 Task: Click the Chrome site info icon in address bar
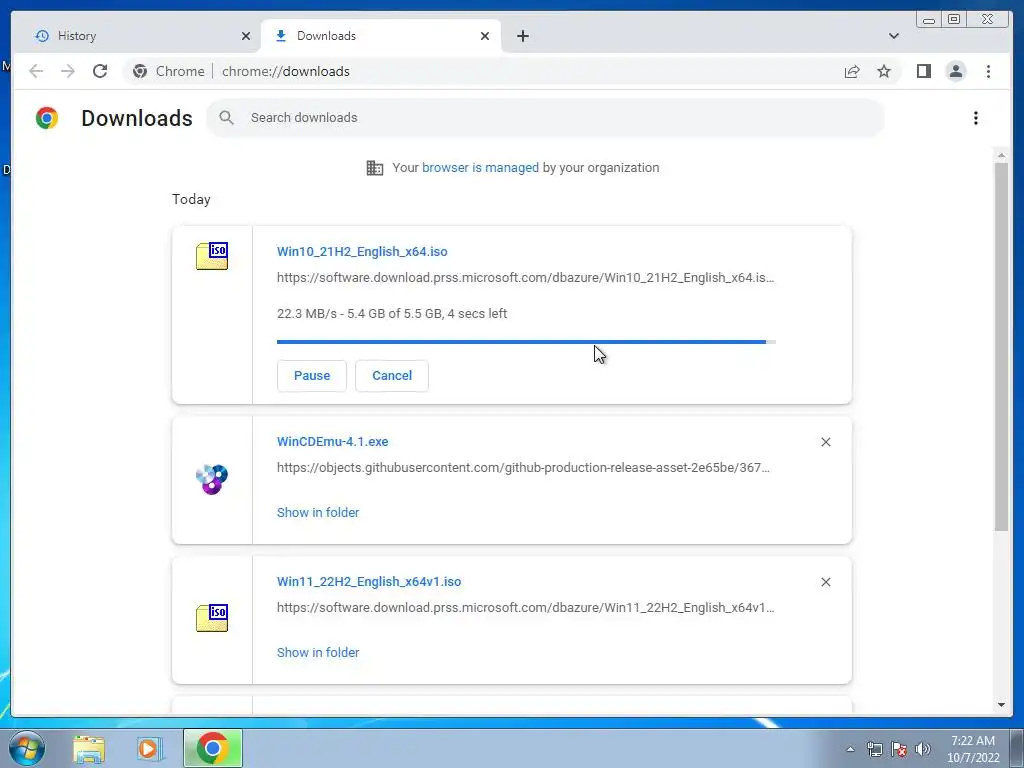(140, 71)
